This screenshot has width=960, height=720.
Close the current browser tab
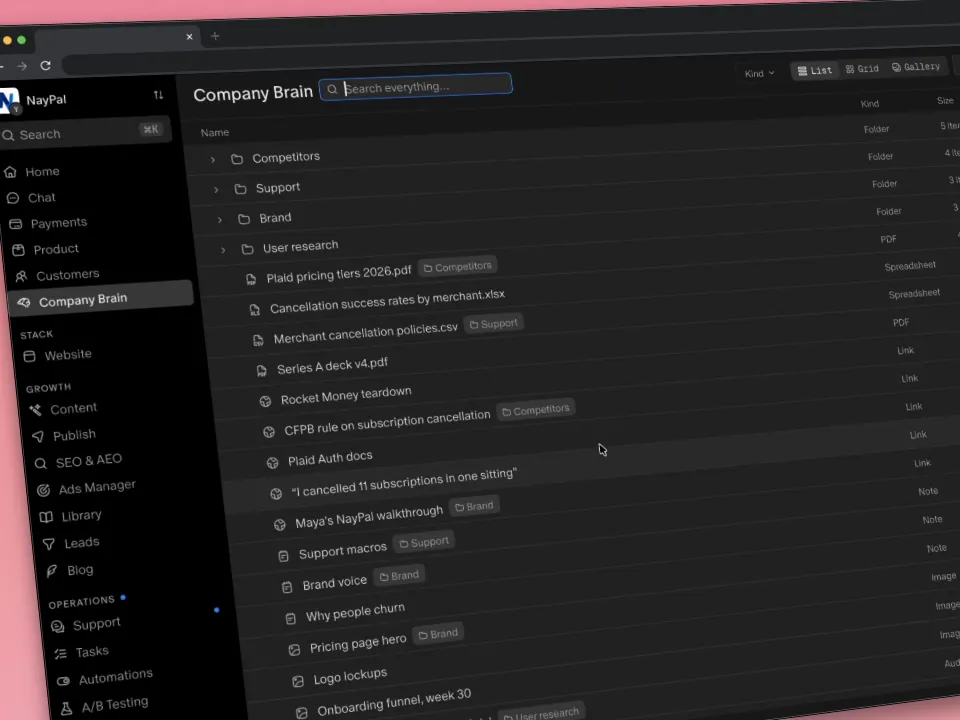pos(189,37)
